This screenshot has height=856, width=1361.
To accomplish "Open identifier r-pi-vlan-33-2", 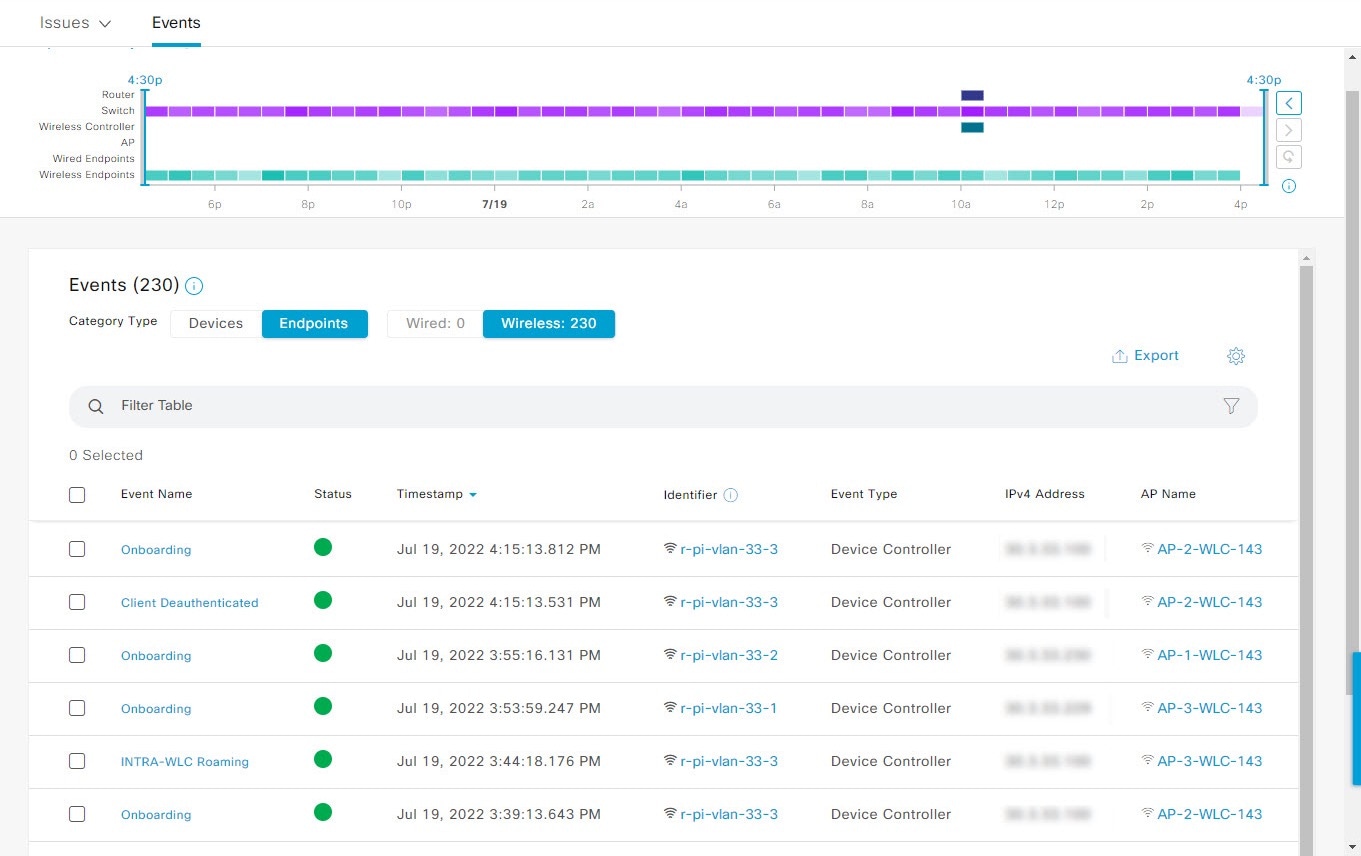I will tap(729, 655).
